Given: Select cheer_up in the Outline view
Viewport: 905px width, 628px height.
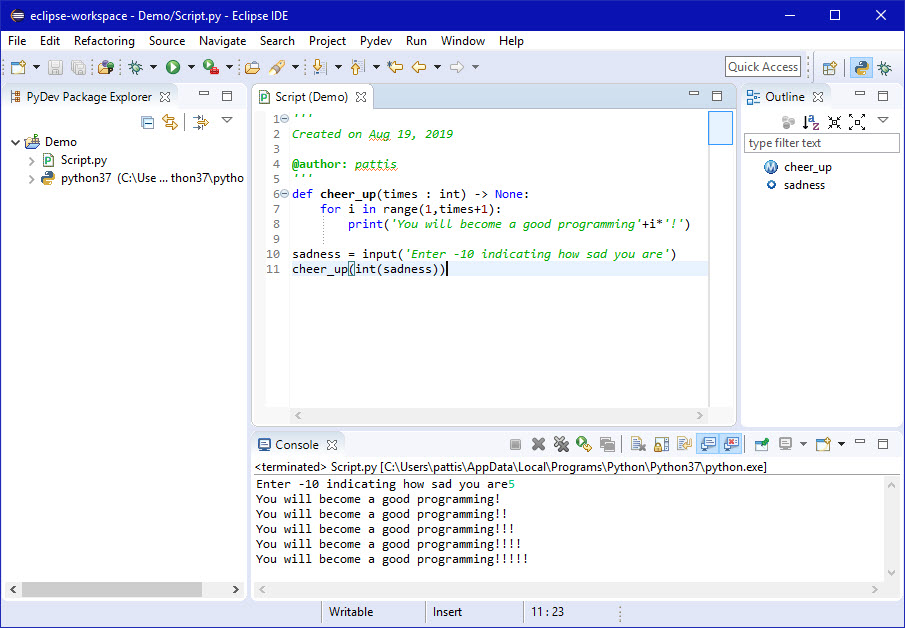Looking at the screenshot, I should click(807, 167).
